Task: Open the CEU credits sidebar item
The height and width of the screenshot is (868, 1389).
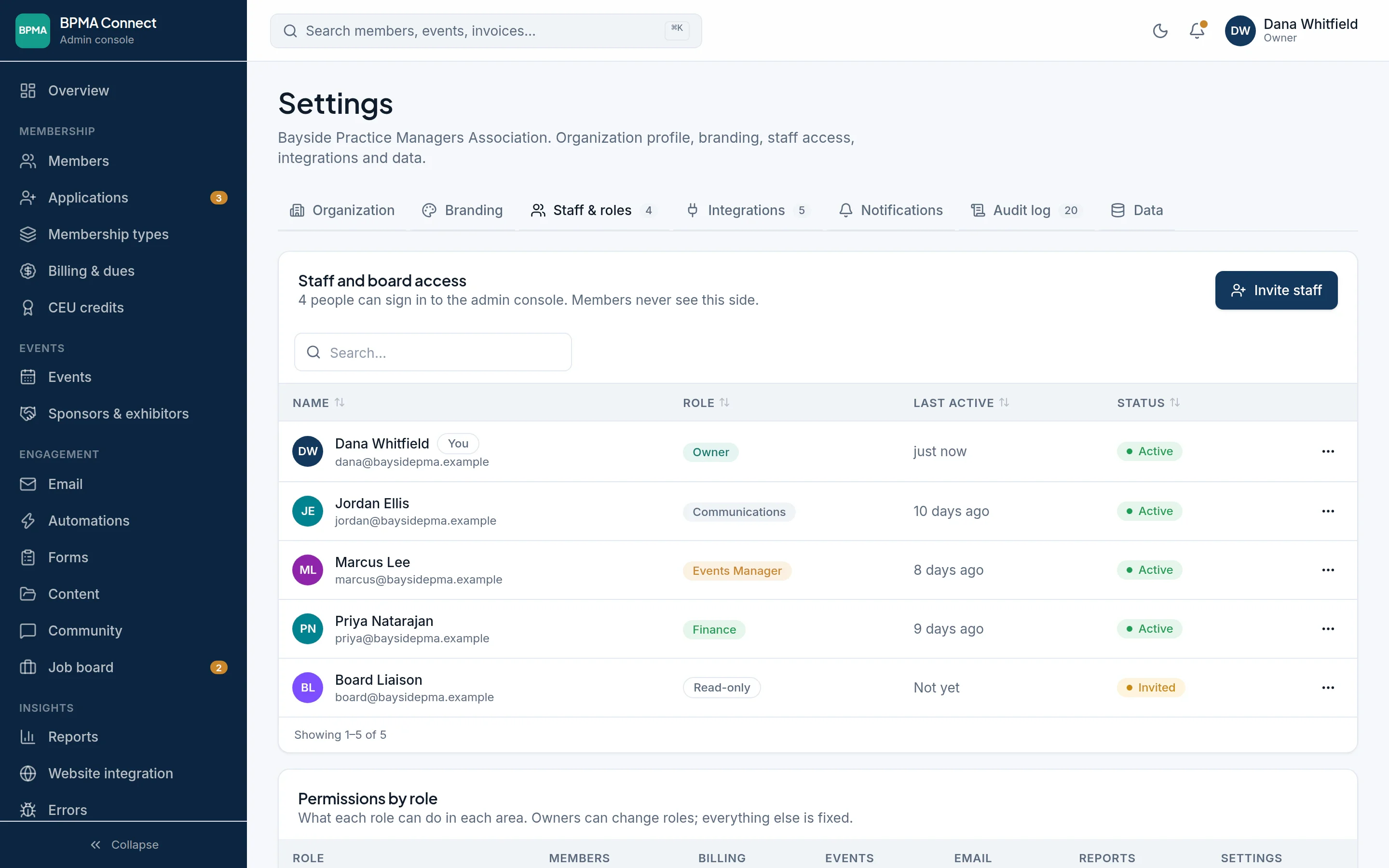Action: pos(123,308)
